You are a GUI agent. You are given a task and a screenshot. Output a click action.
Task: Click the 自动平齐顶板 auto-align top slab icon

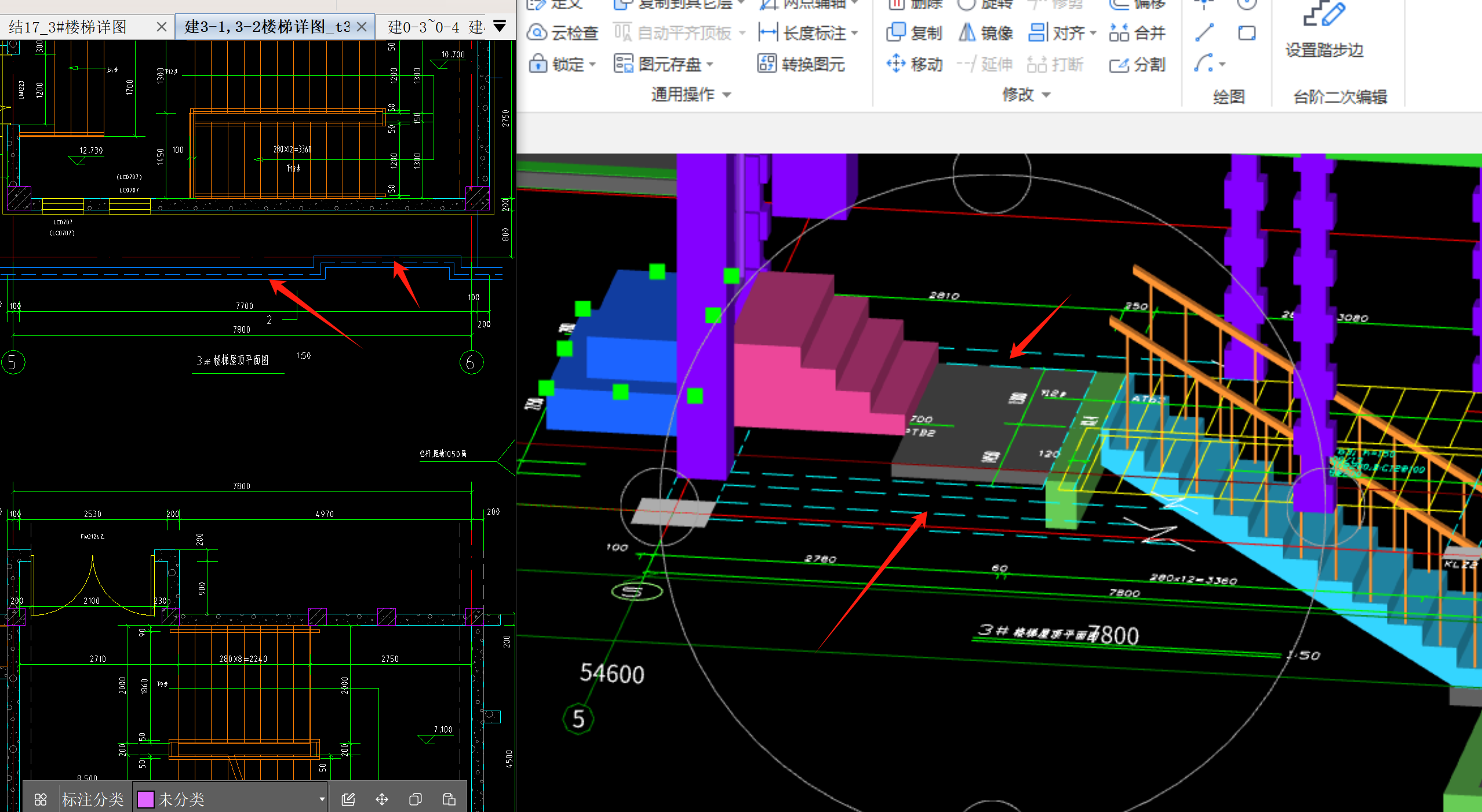pyautogui.click(x=622, y=32)
